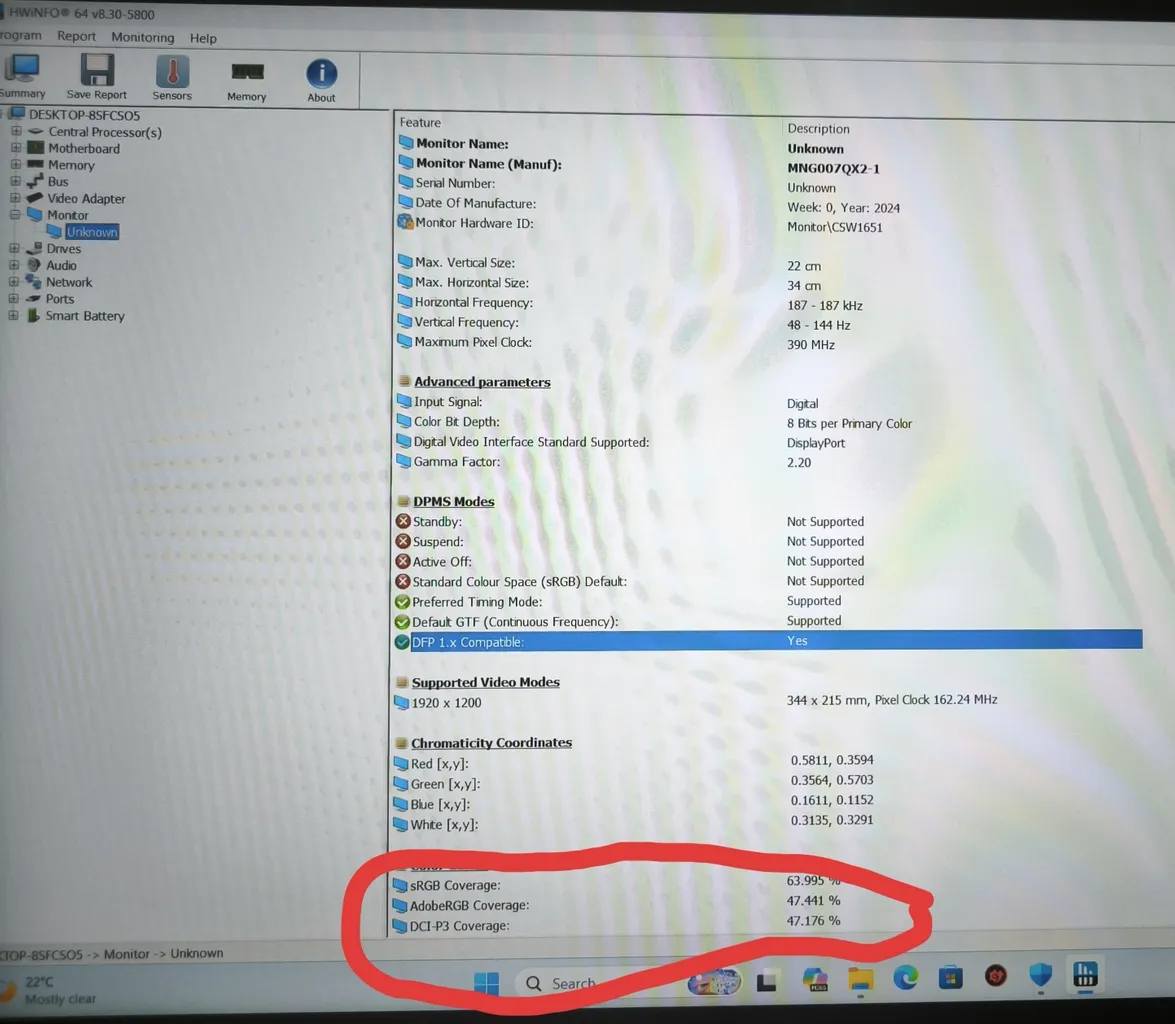Screen dimensions: 1175x1024
Task: Open the Sensors thermometer icon
Action: [x=172, y=74]
